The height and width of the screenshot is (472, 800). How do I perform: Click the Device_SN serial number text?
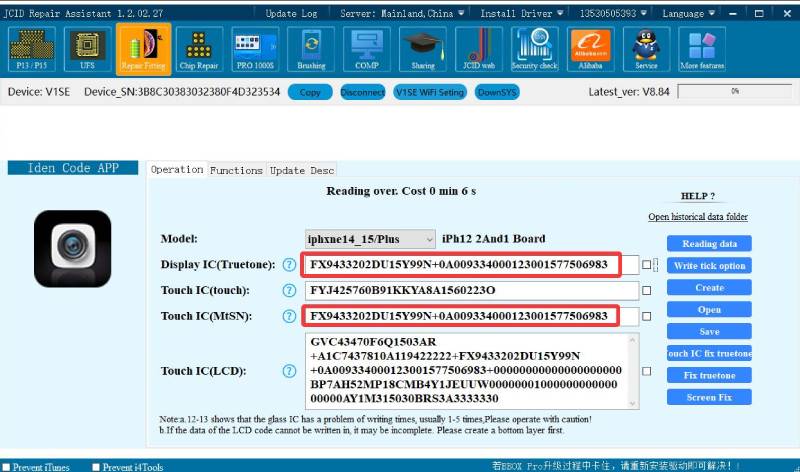(182, 92)
